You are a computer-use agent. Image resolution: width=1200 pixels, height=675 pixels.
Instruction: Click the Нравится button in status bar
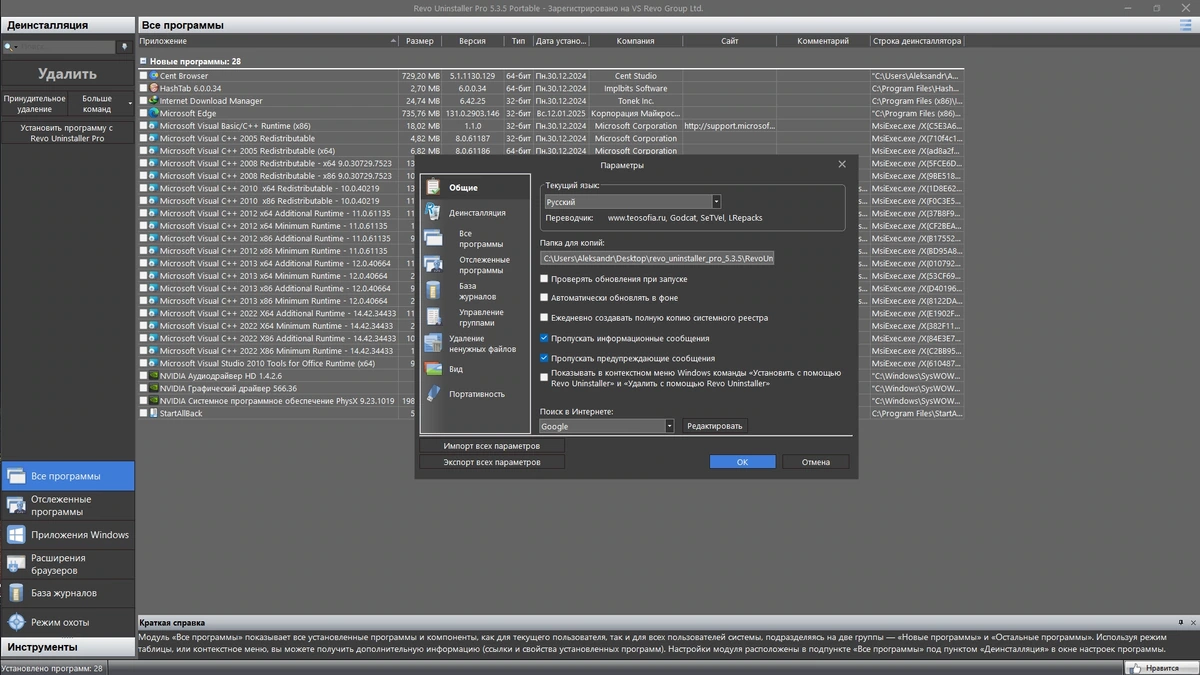click(x=1161, y=668)
